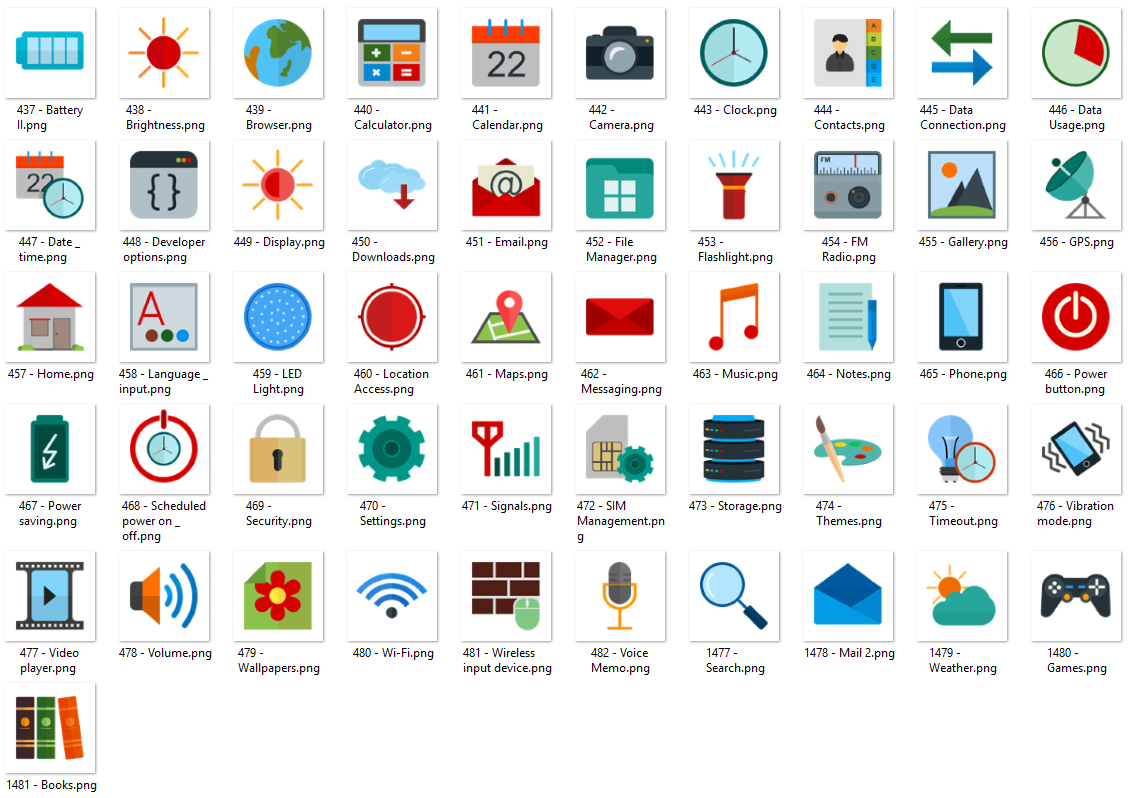Screen dimensions: 1129x798
Task: Click the Home house icon
Action: [x=50, y=317]
